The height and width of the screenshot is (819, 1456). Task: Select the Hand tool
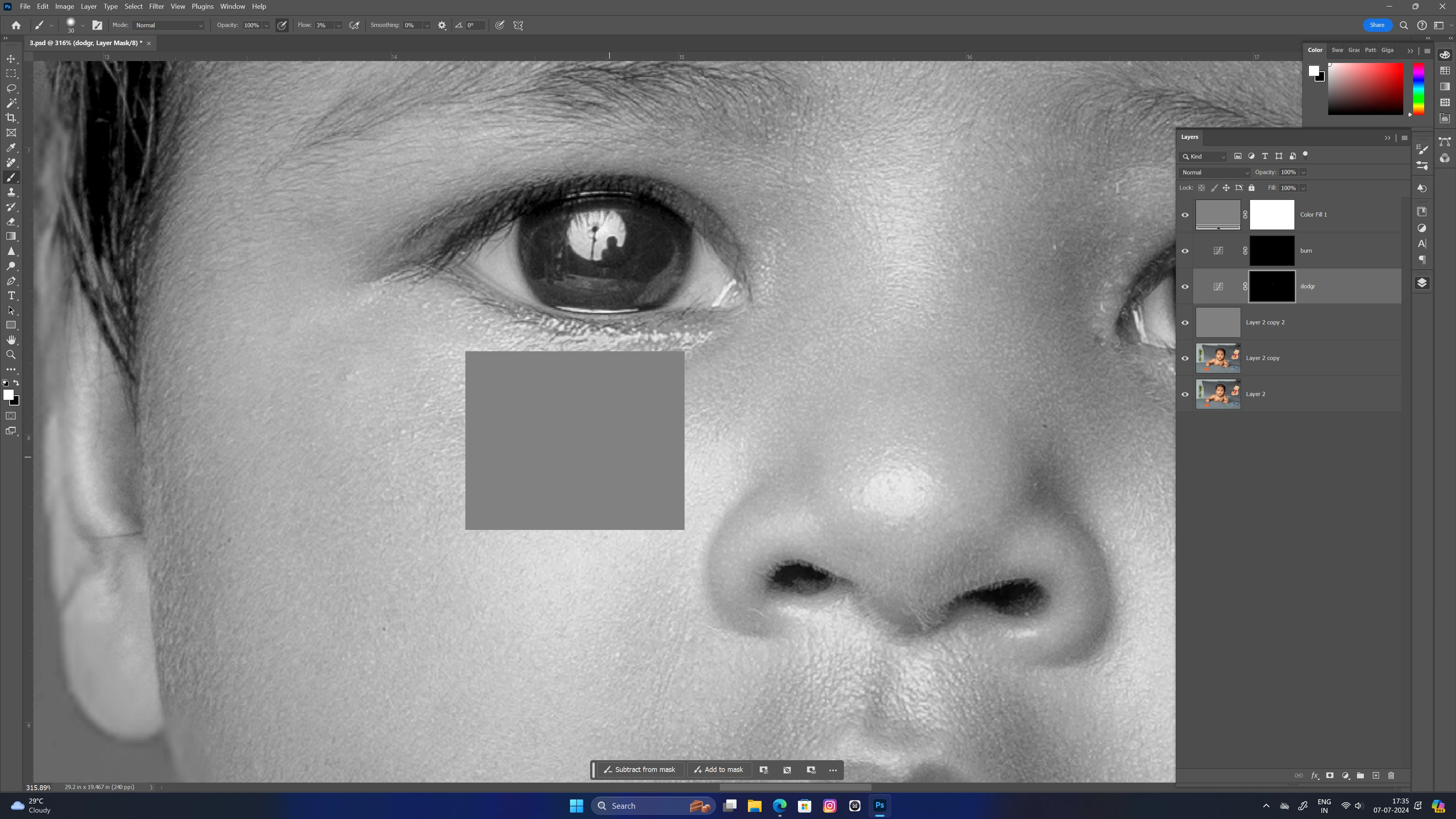(11, 340)
